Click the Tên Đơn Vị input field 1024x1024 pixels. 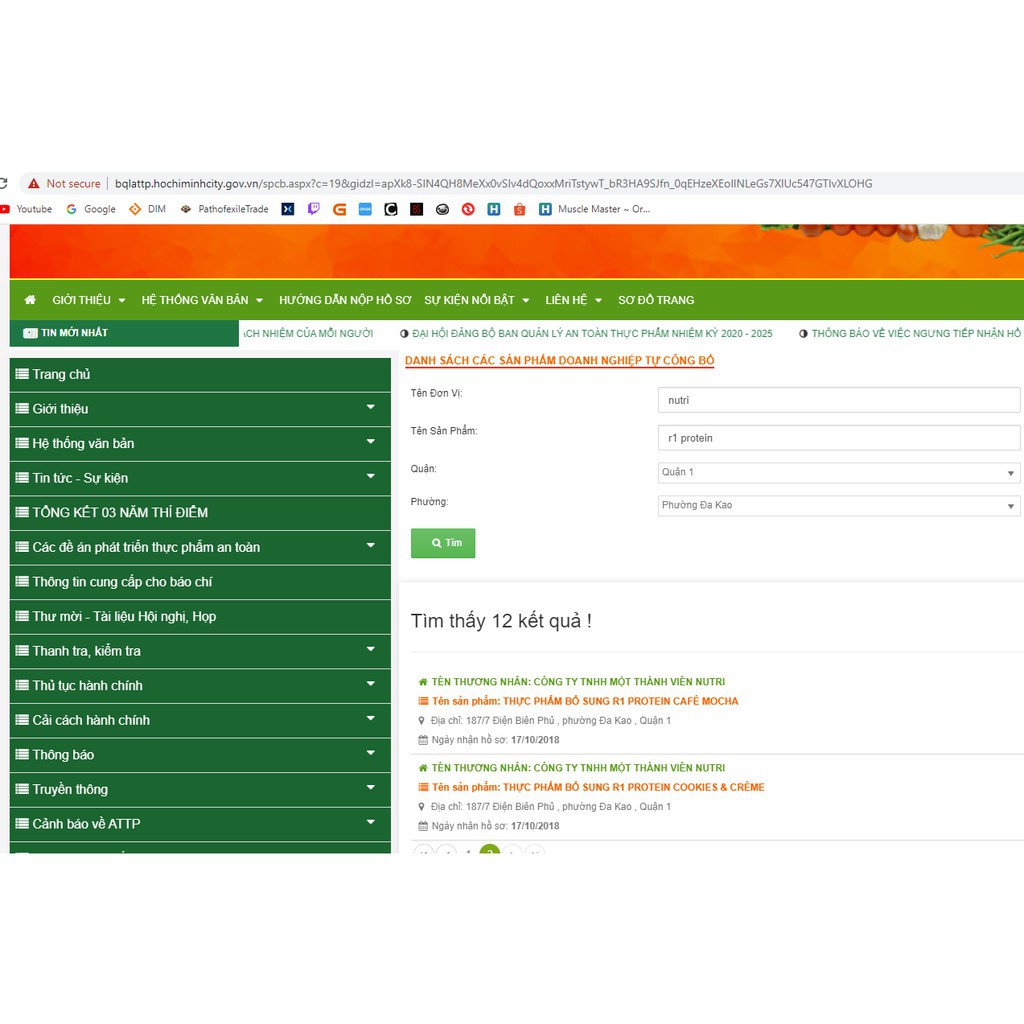(x=838, y=400)
